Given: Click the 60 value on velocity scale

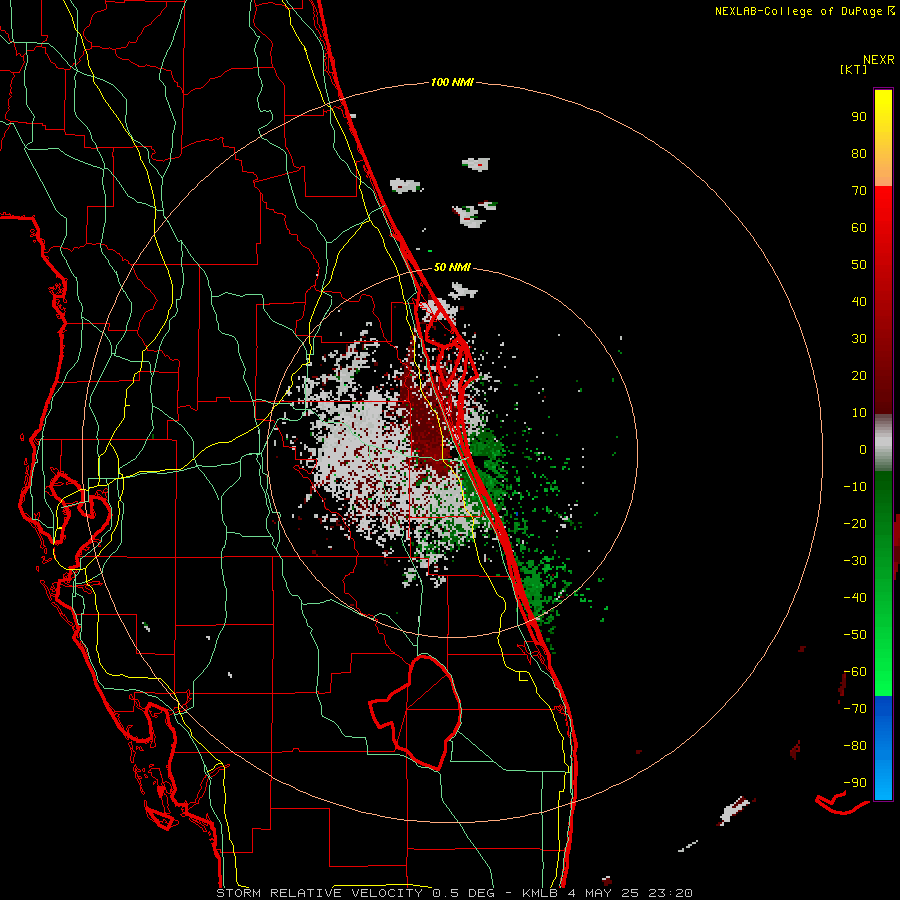Looking at the screenshot, I should click(x=859, y=228).
